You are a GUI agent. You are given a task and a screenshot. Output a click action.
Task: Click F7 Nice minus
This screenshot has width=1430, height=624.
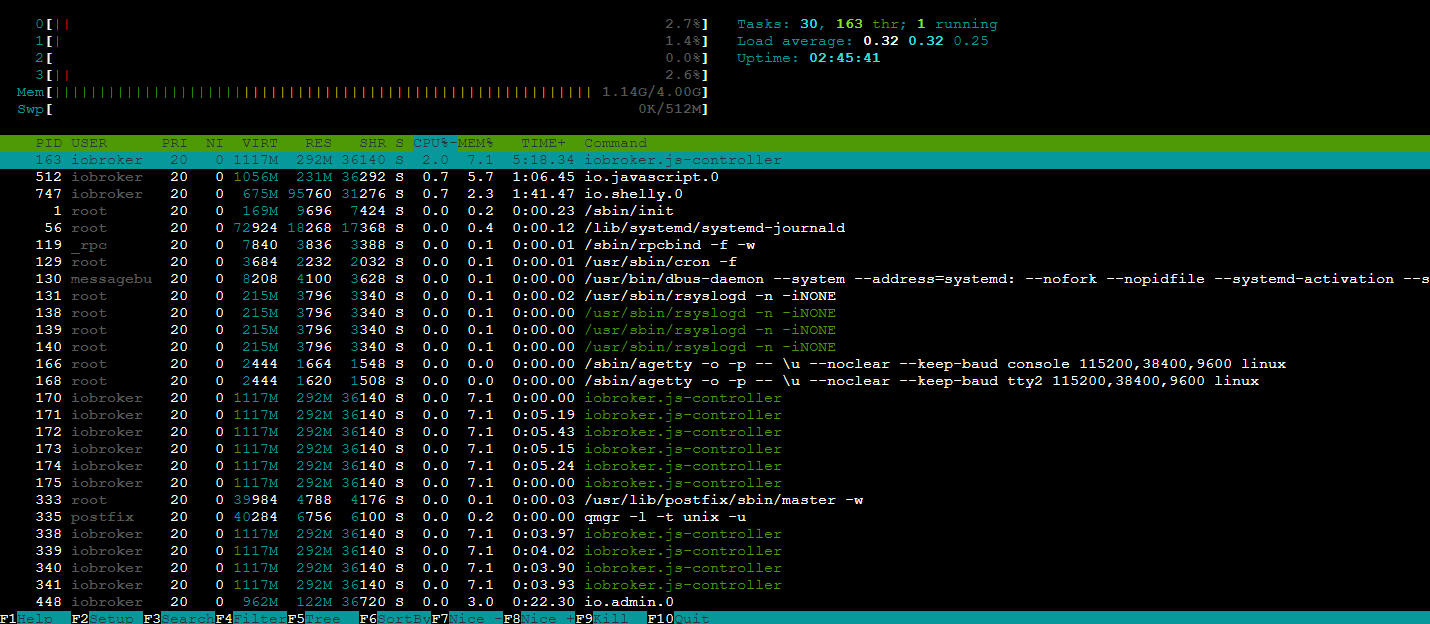click(467, 619)
